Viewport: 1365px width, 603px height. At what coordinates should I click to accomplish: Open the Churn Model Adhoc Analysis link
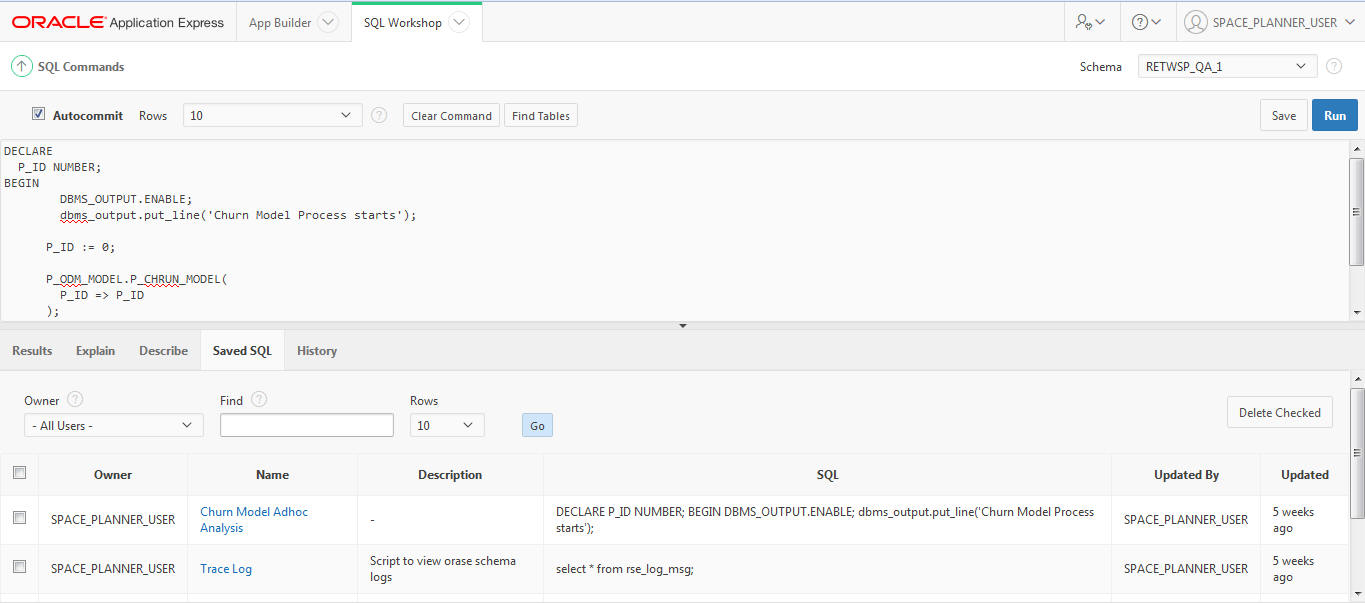254,519
